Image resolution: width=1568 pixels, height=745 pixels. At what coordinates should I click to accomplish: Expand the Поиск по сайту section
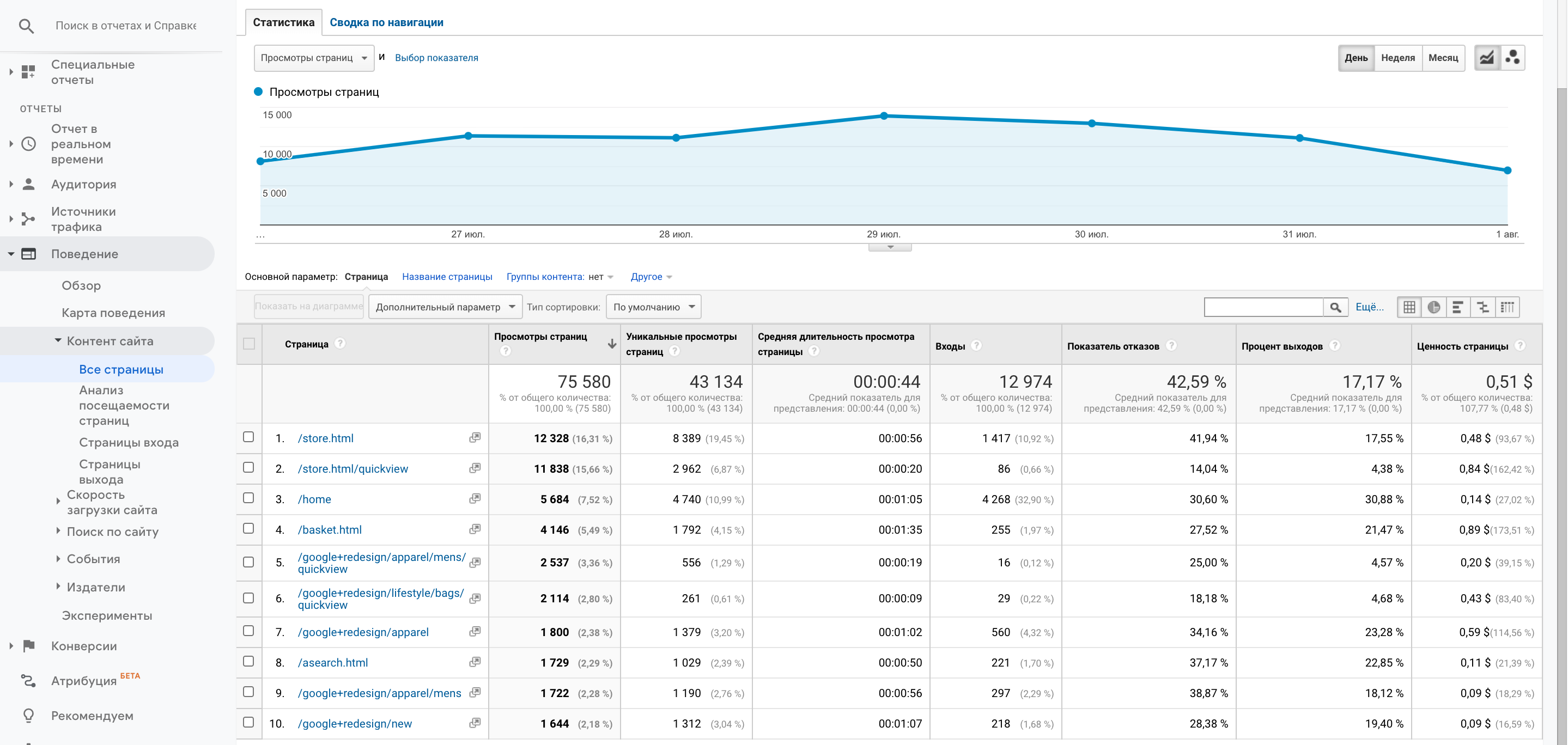pyautogui.click(x=58, y=532)
